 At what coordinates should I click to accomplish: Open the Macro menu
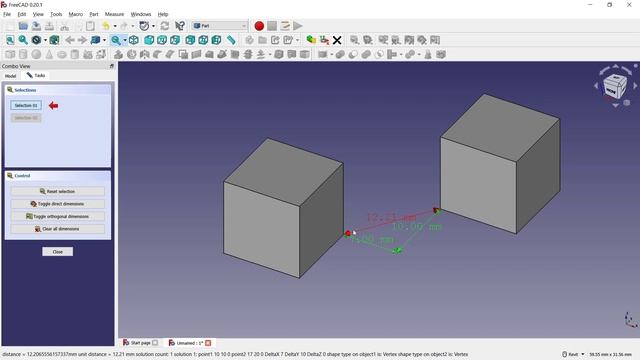click(x=76, y=14)
